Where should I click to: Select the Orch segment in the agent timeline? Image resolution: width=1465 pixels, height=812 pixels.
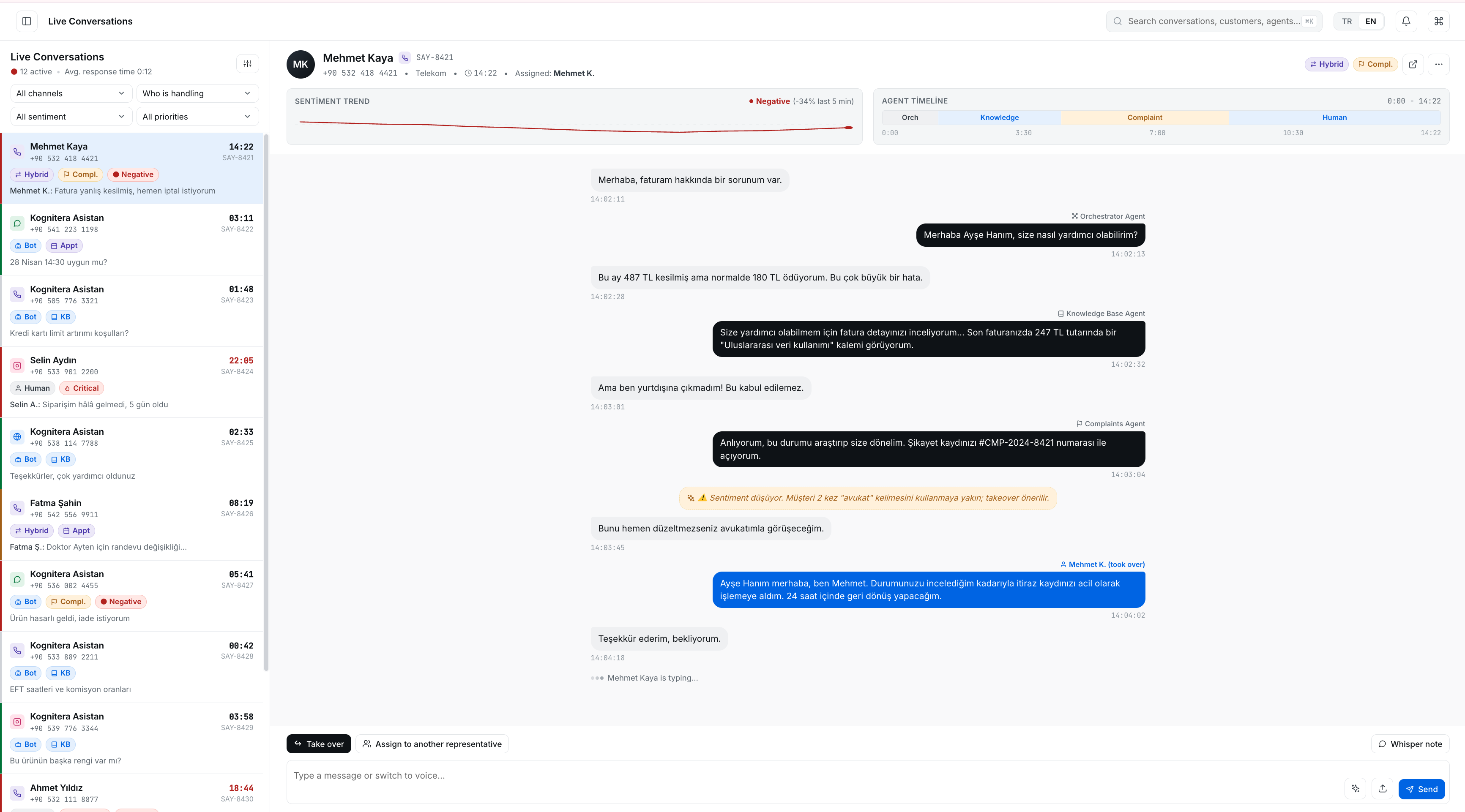[910, 117]
